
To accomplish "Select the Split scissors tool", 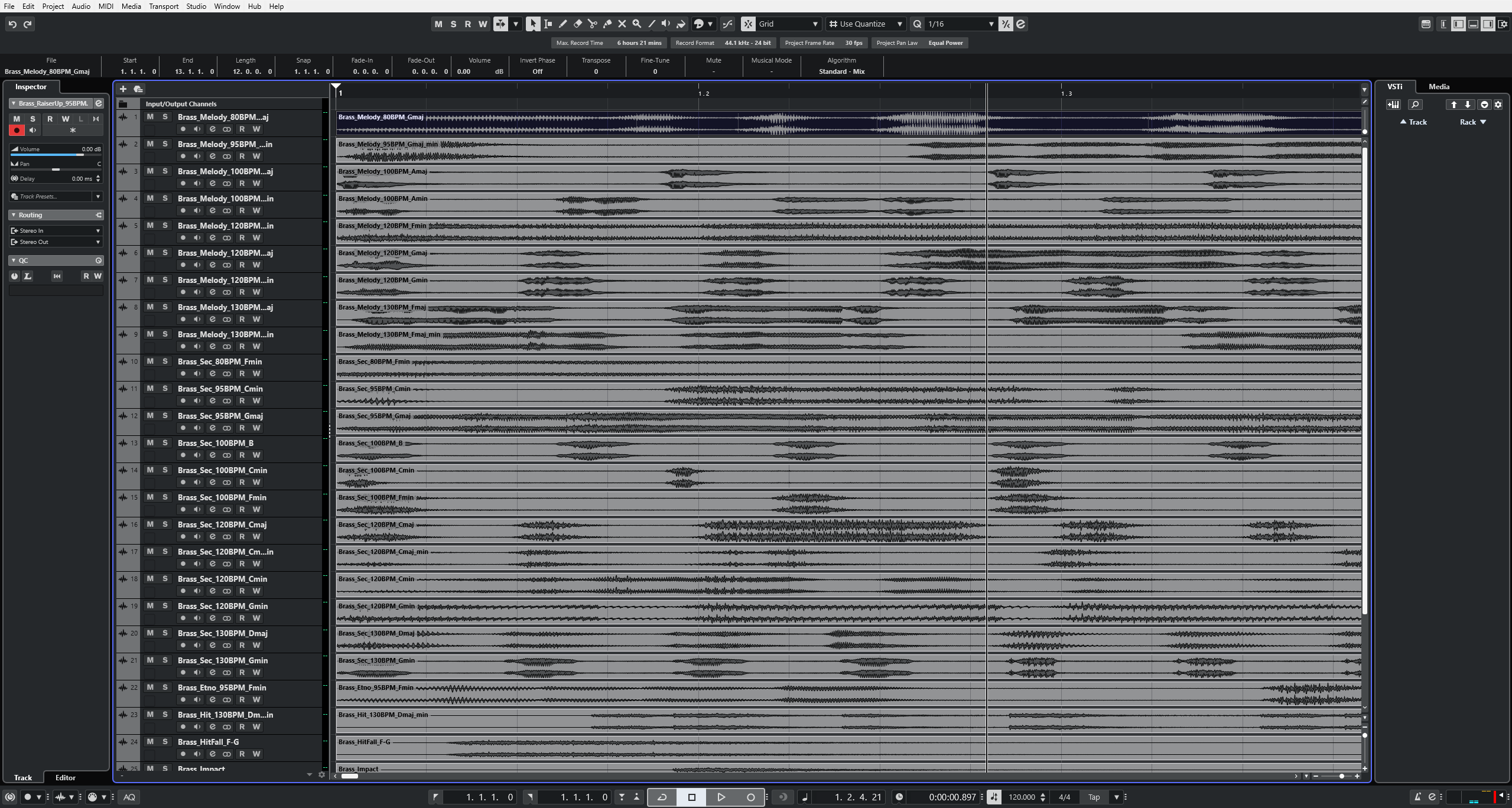I will pos(592,24).
